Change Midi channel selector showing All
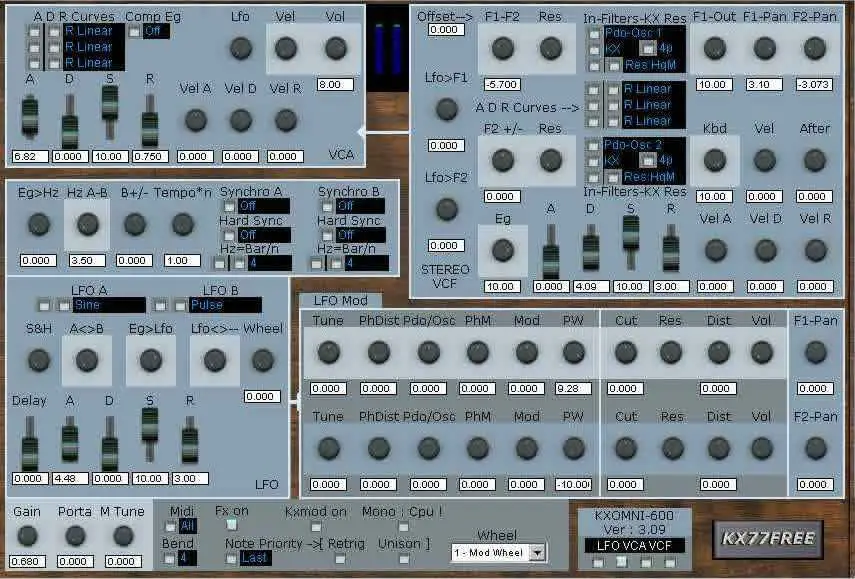The height and width of the screenshot is (579, 855). (x=187, y=526)
